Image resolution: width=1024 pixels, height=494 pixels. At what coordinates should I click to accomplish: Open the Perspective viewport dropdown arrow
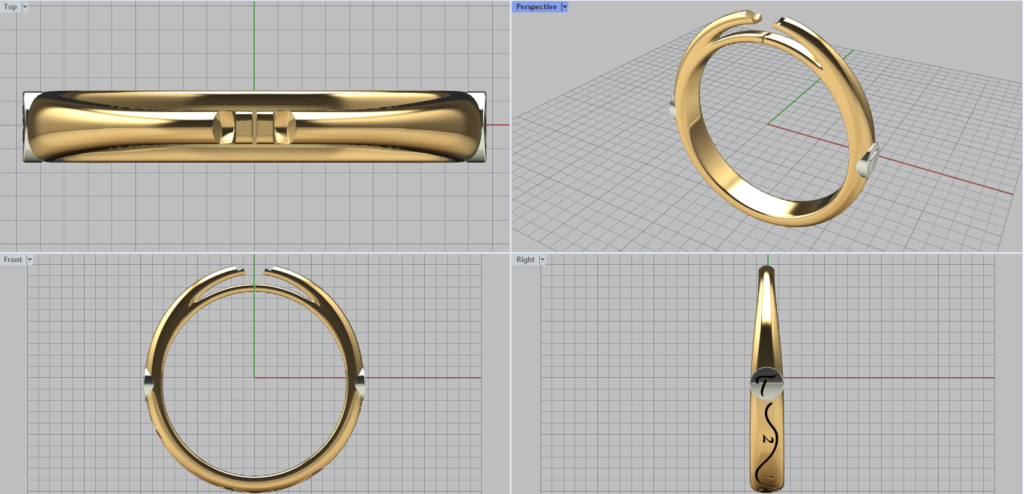tap(565, 7)
